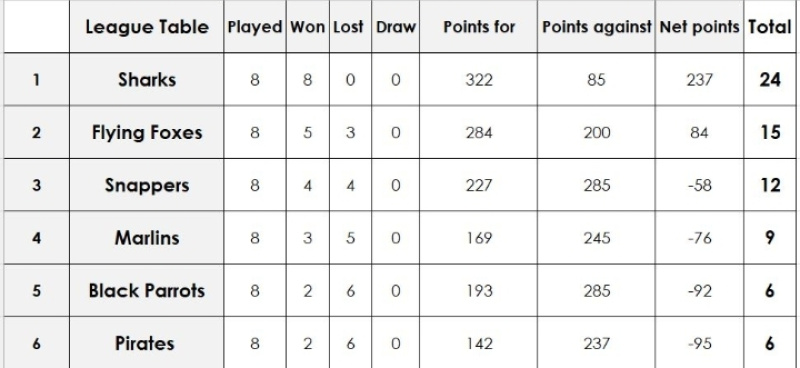Click the Sharks team name cell
800x368 pixels.
[146, 80]
